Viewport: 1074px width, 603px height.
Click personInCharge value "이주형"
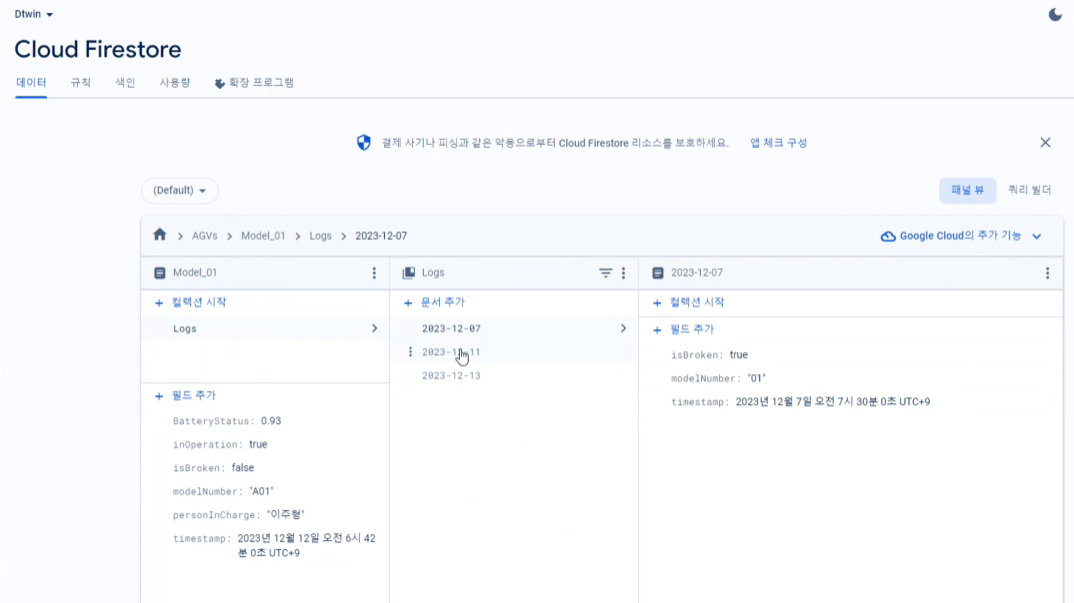coord(286,515)
